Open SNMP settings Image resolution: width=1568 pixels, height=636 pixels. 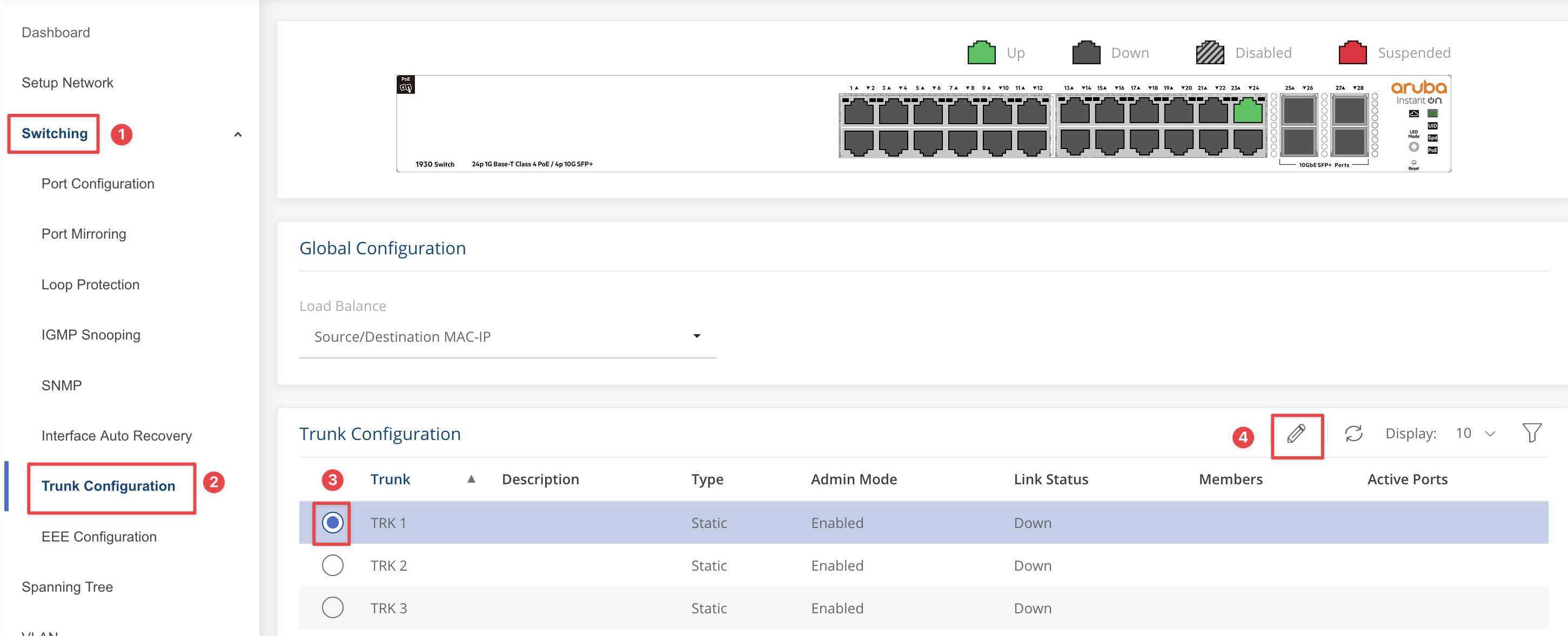(x=61, y=385)
